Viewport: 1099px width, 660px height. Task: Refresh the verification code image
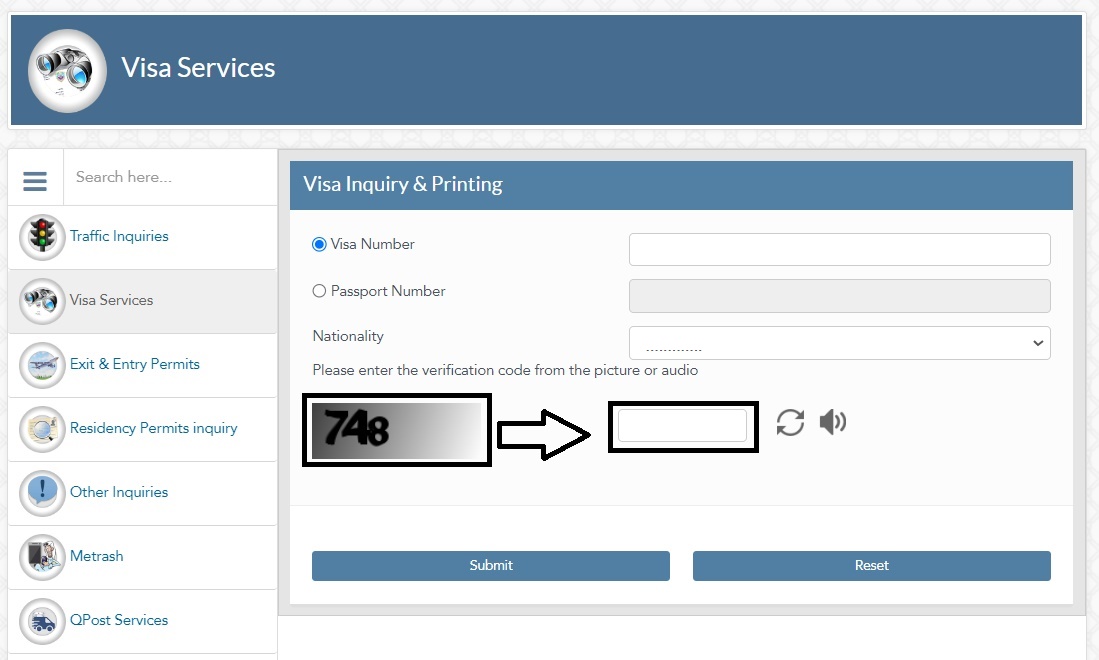pyautogui.click(x=790, y=423)
